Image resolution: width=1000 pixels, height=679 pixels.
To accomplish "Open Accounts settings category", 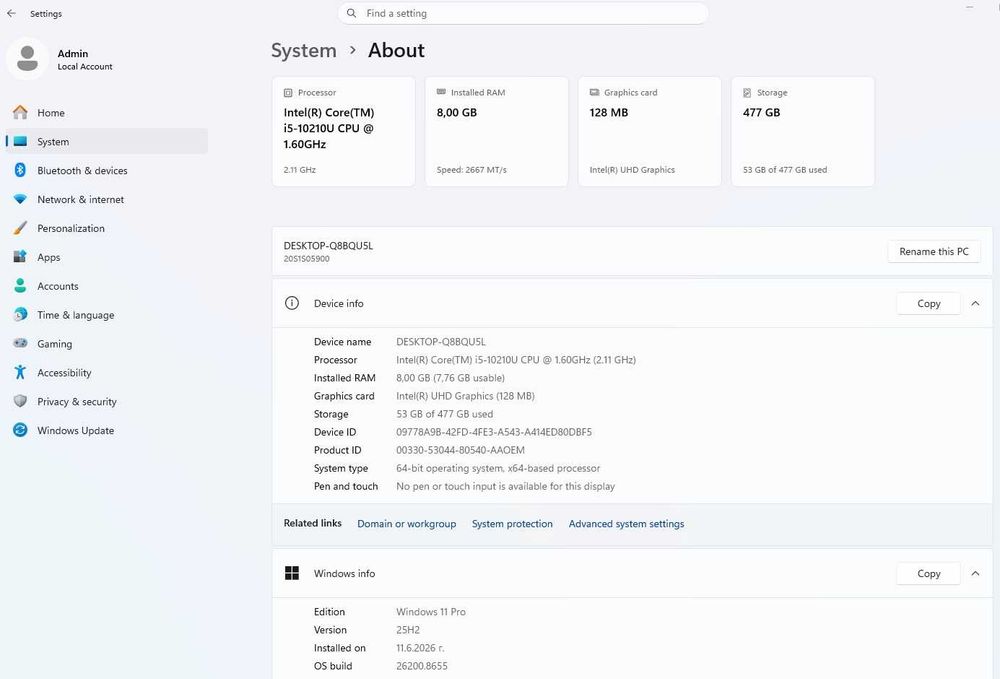I will (x=107, y=286).
